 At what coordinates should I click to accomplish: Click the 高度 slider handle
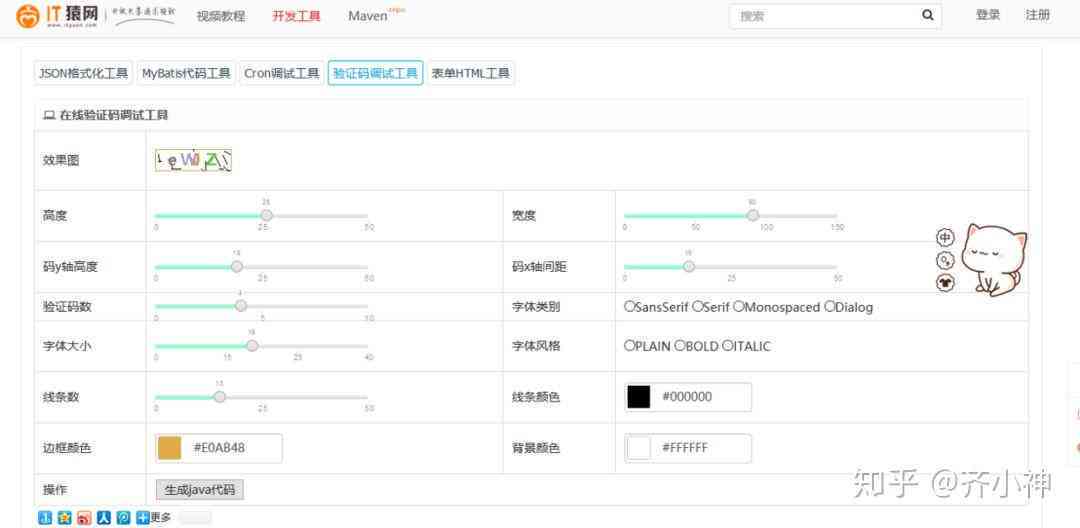267,215
